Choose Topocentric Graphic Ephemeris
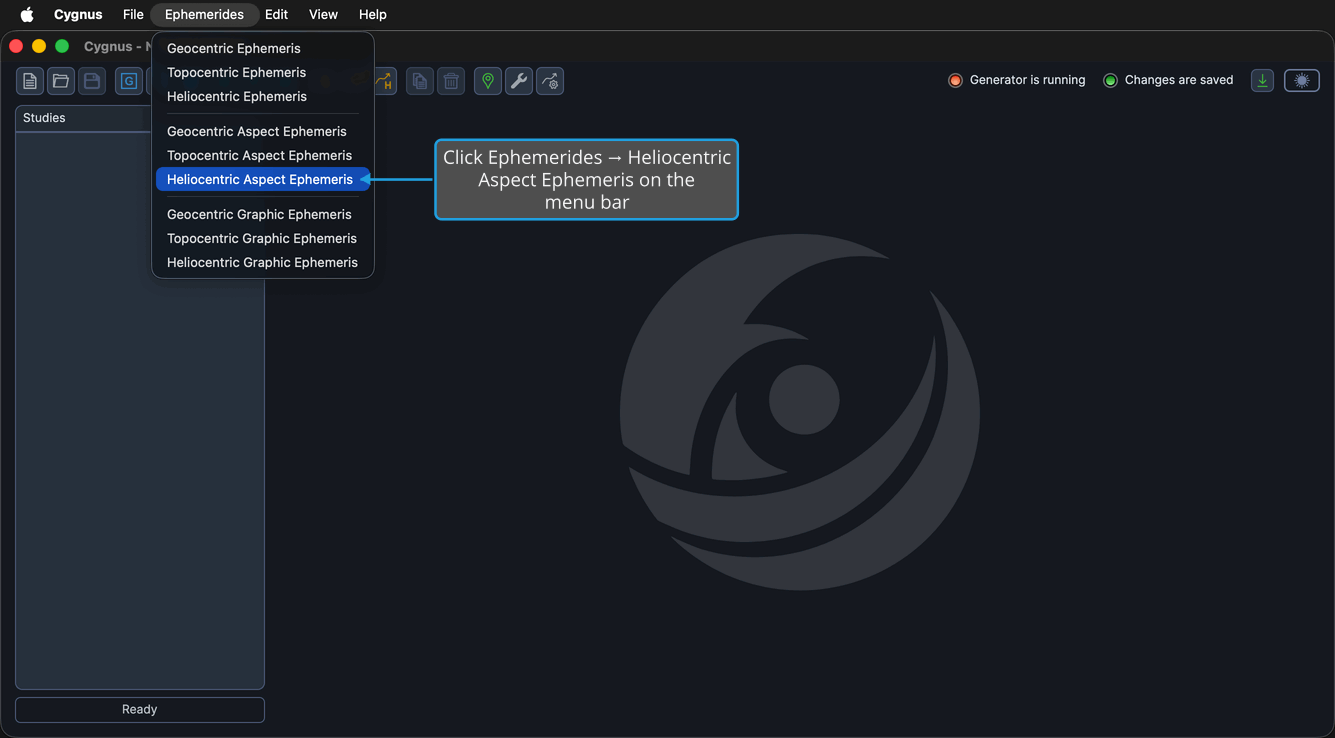Screen dimensions: 1335x738 (263, 238)
